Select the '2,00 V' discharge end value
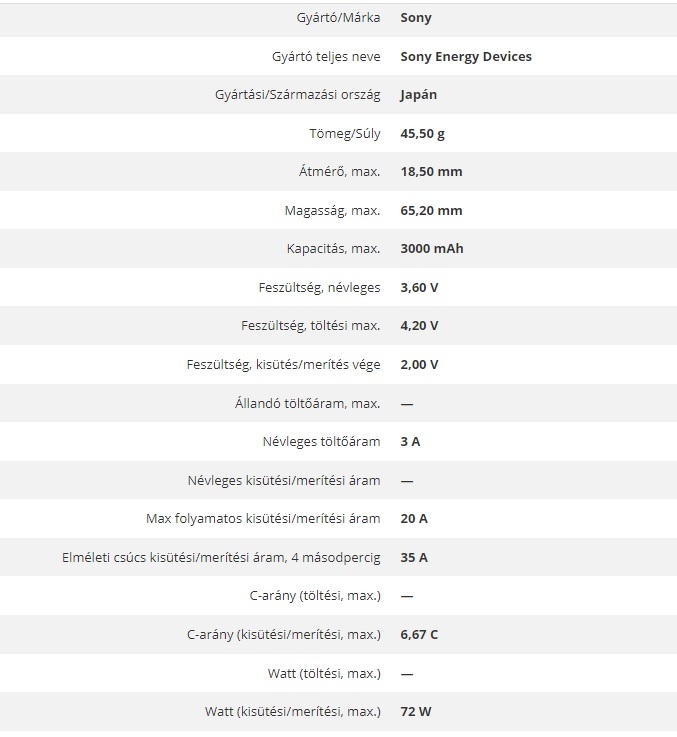Screen dimensions: 677x737 pos(419,364)
